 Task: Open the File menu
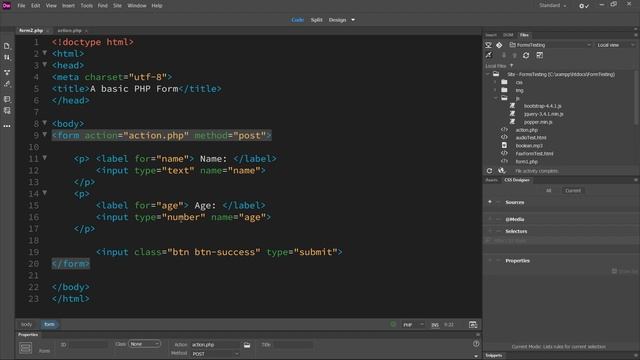click(x=21, y=6)
